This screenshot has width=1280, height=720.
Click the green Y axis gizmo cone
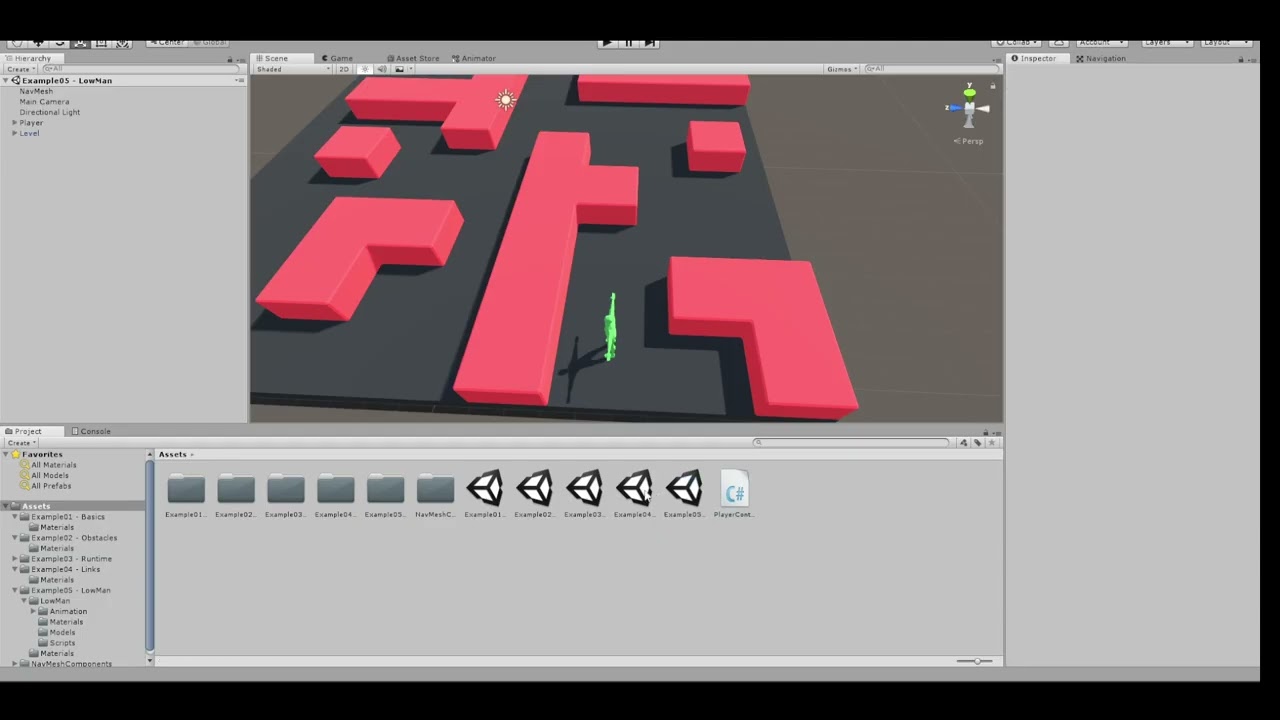click(969, 93)
